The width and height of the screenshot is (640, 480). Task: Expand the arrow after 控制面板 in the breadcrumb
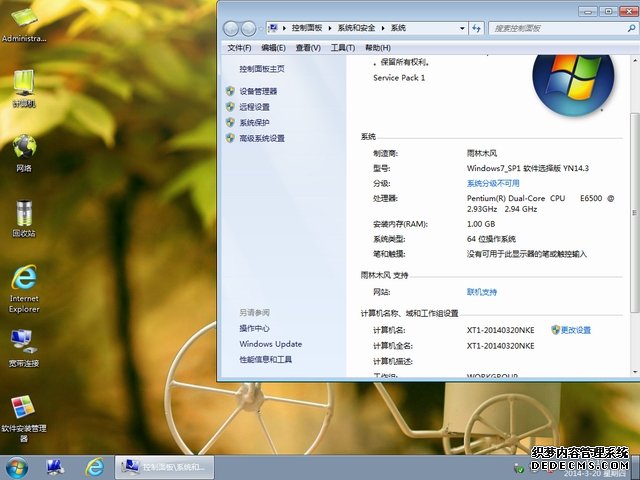(x=330, y=28)
